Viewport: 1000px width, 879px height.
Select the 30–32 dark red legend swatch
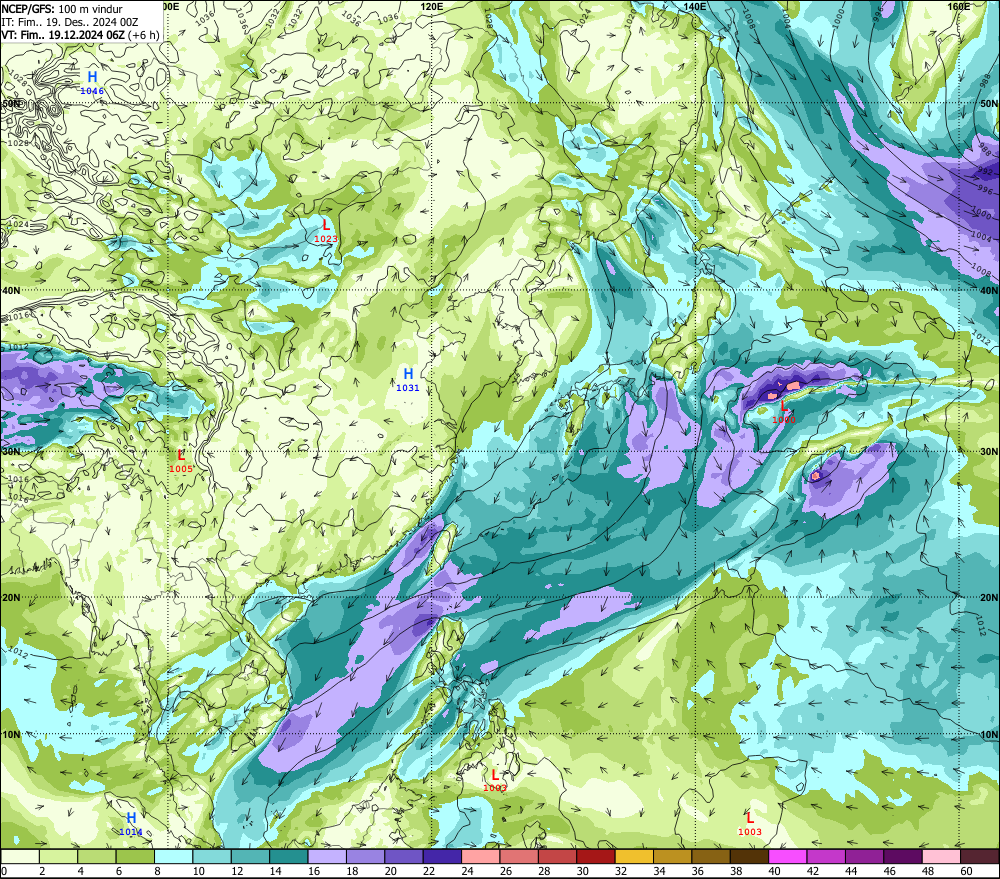[596, 856]
